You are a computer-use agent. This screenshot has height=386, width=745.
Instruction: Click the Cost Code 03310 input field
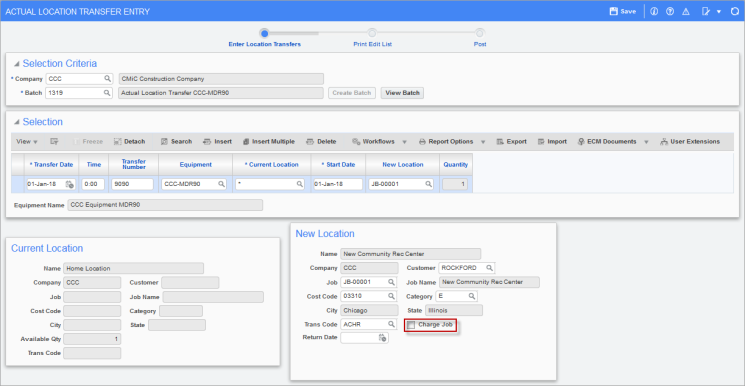click(x=368, y=296)
